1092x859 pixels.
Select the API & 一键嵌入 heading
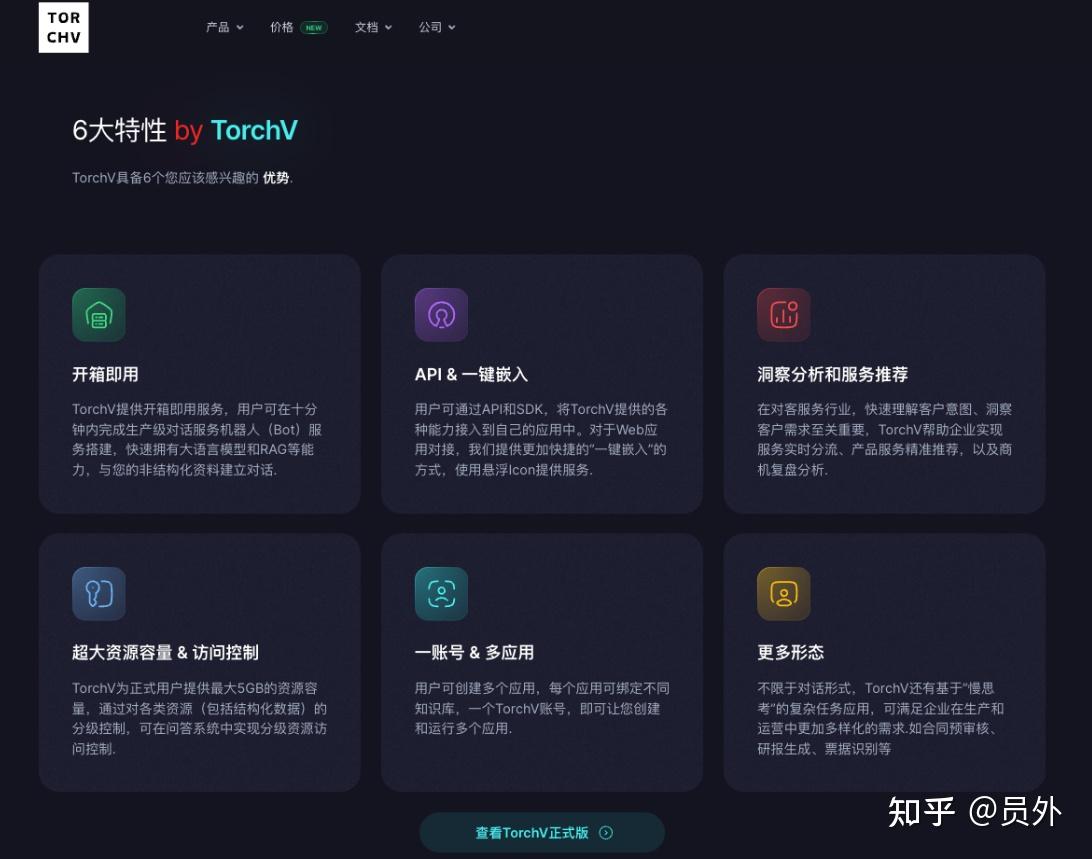coord(471,374)
